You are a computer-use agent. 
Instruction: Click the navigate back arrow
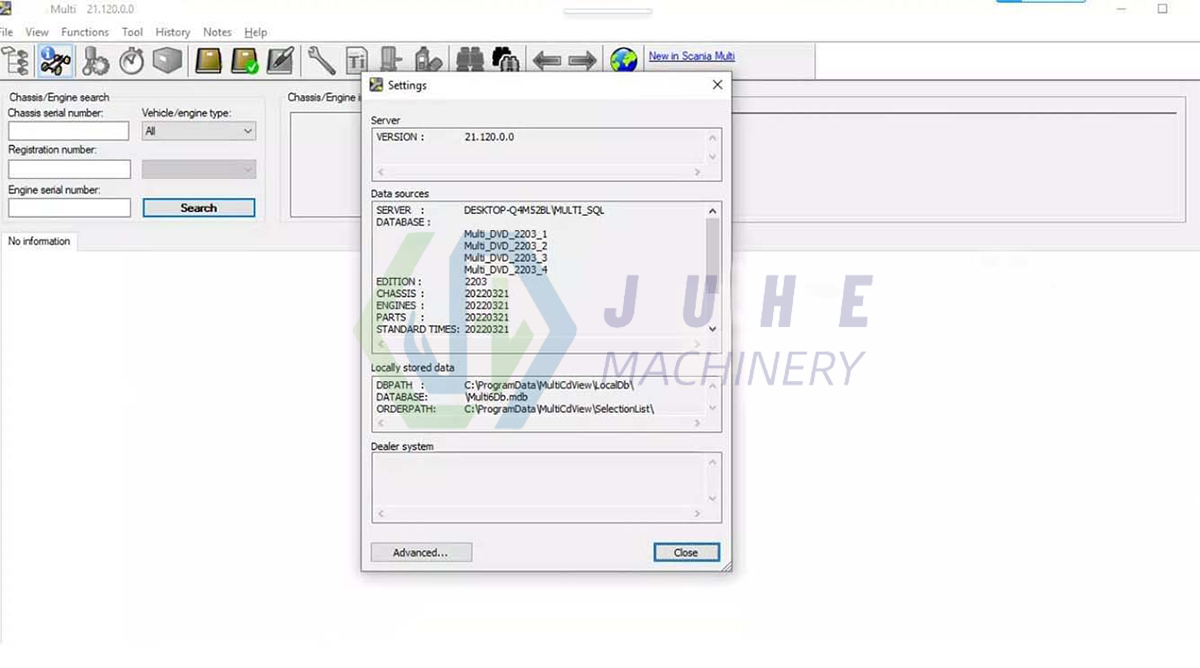click(546, 60)
